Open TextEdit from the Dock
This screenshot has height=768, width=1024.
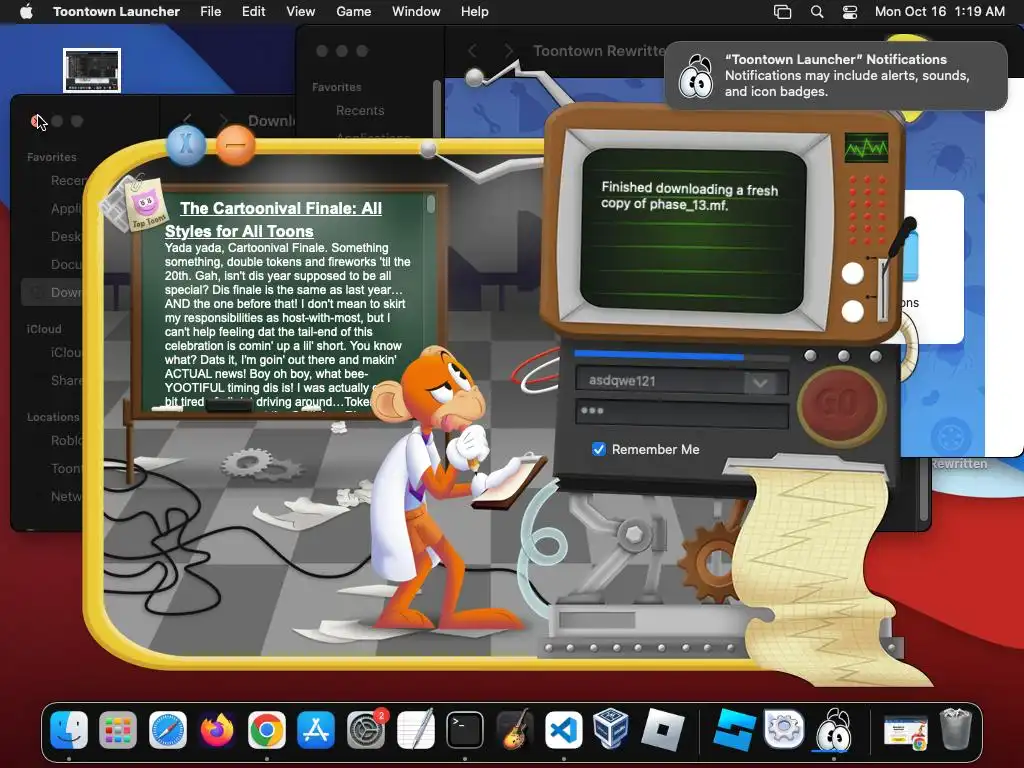point(415,729)
